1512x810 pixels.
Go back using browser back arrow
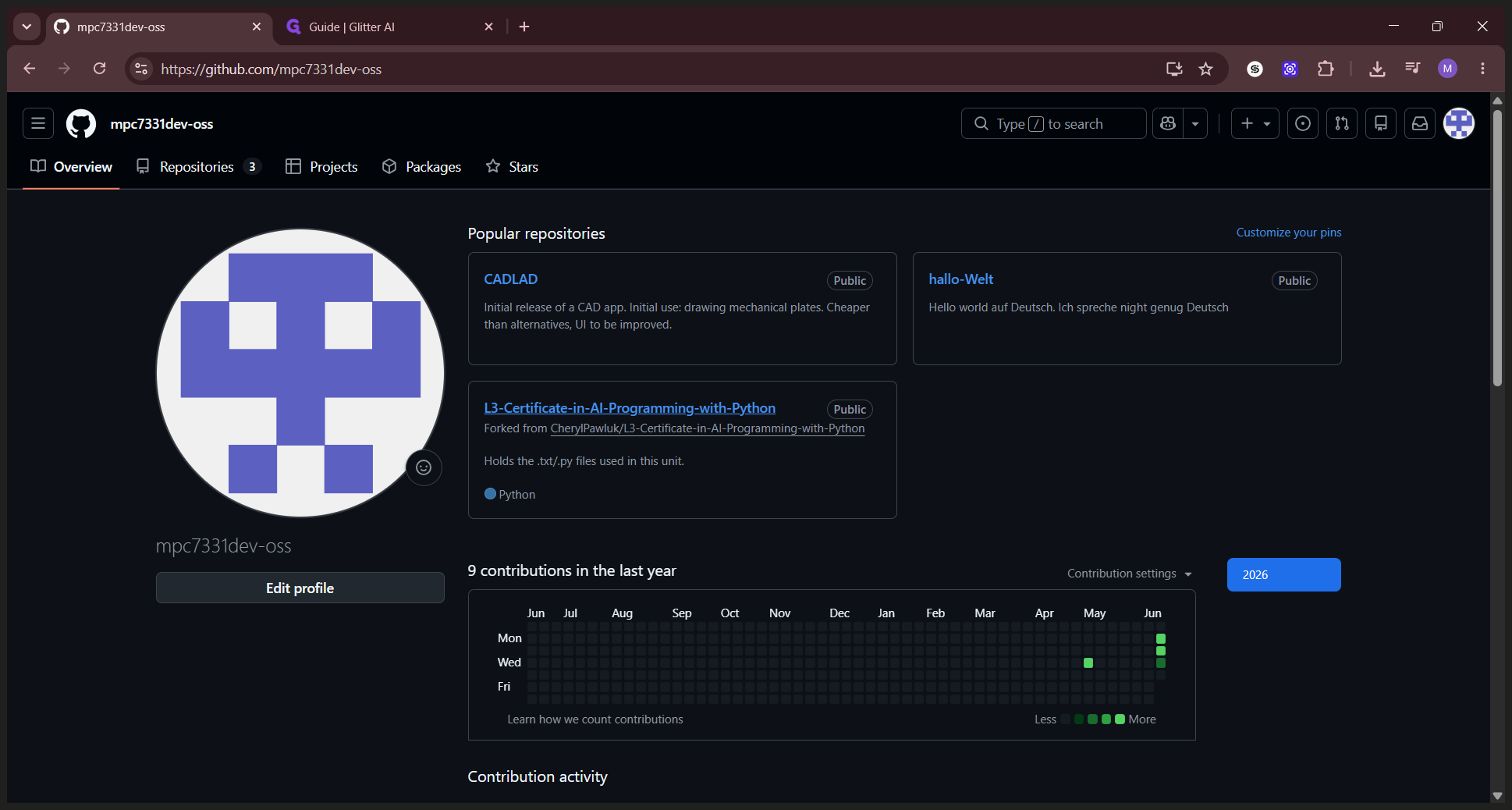pyautogui.click(x=30, y=69)
